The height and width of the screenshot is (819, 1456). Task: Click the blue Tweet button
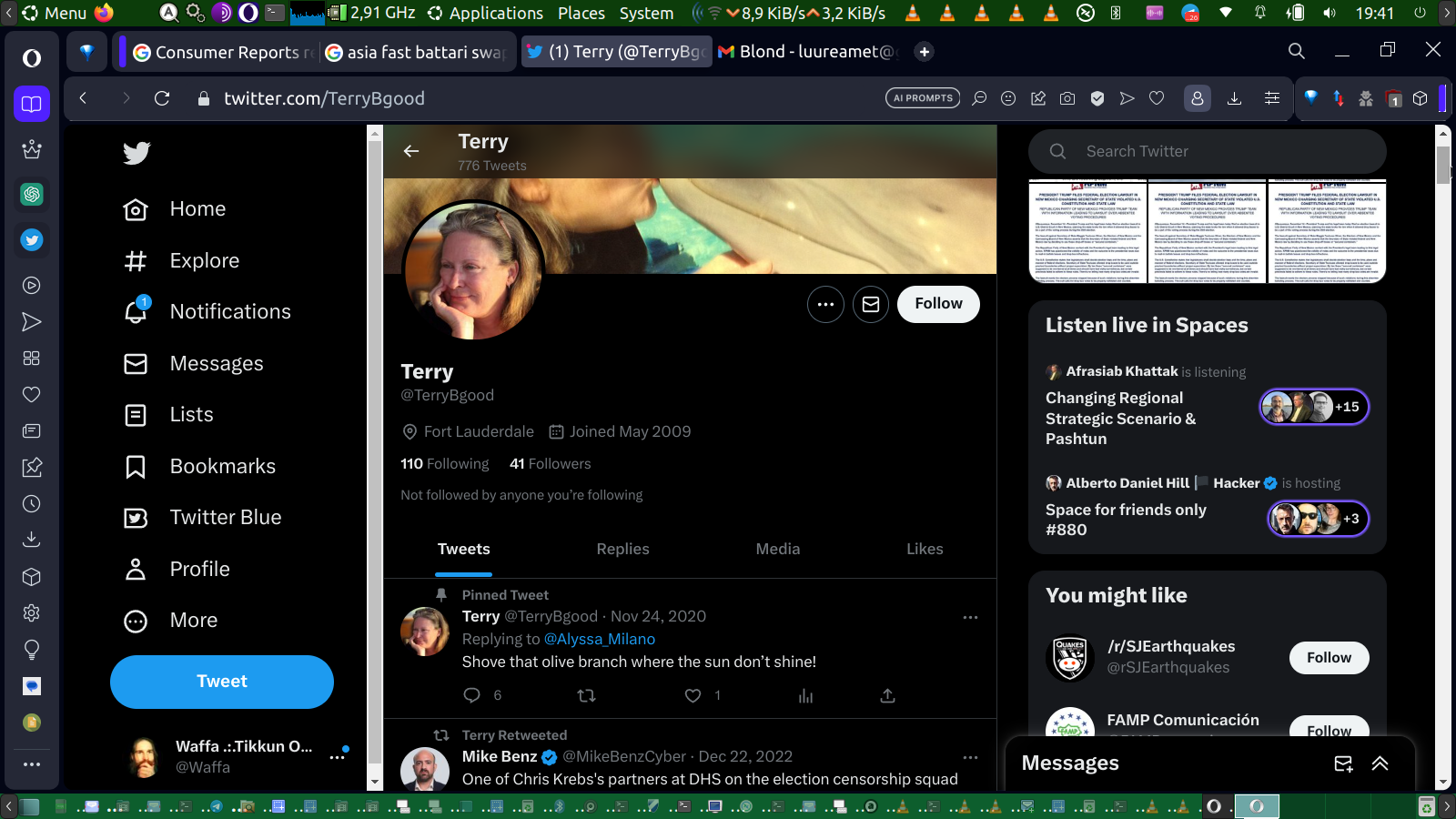(222, 682)
